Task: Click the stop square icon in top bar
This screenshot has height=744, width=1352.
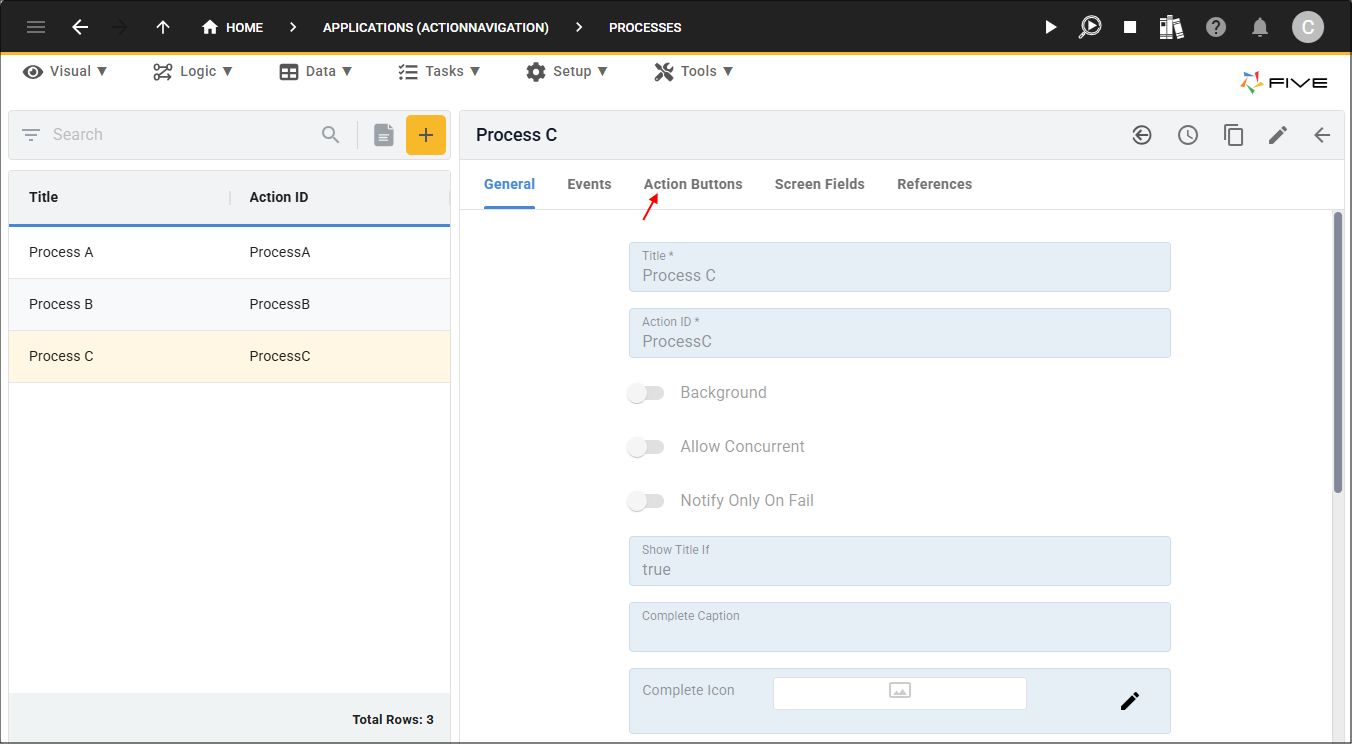Action: point(1129,27)
